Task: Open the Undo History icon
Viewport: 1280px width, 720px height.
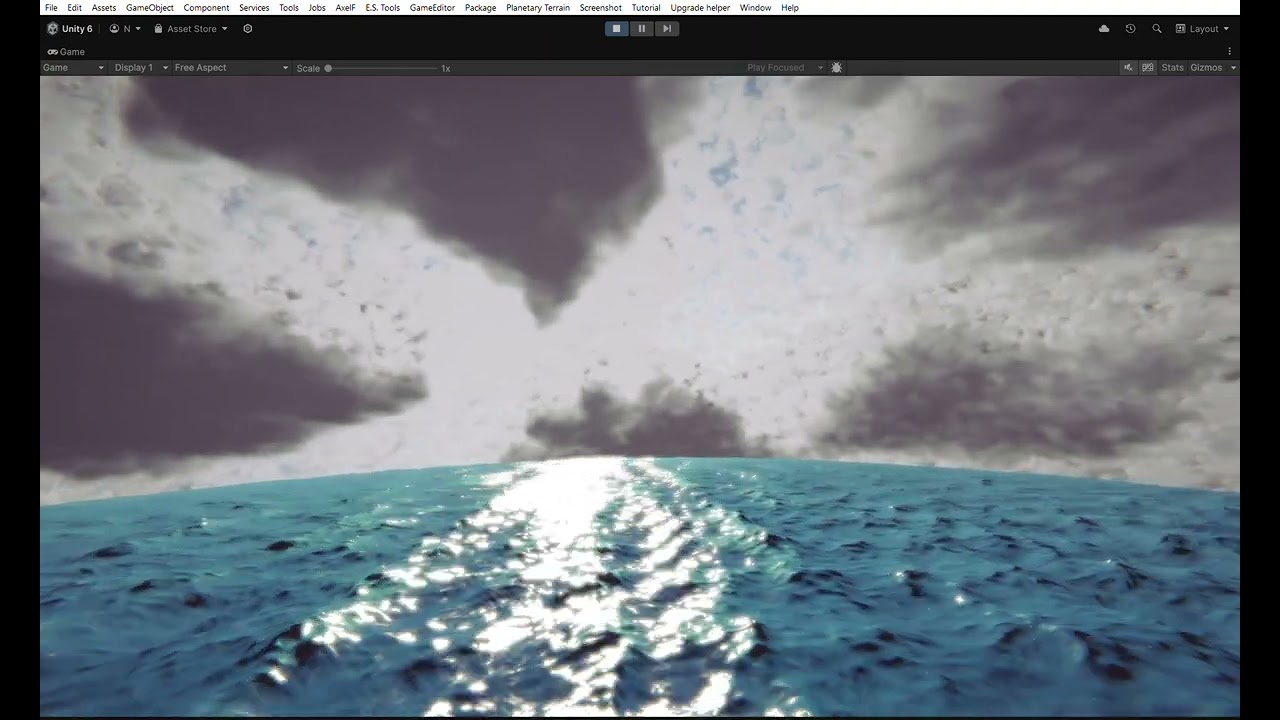Action: pyautogui.click(x=1130, y=29)
